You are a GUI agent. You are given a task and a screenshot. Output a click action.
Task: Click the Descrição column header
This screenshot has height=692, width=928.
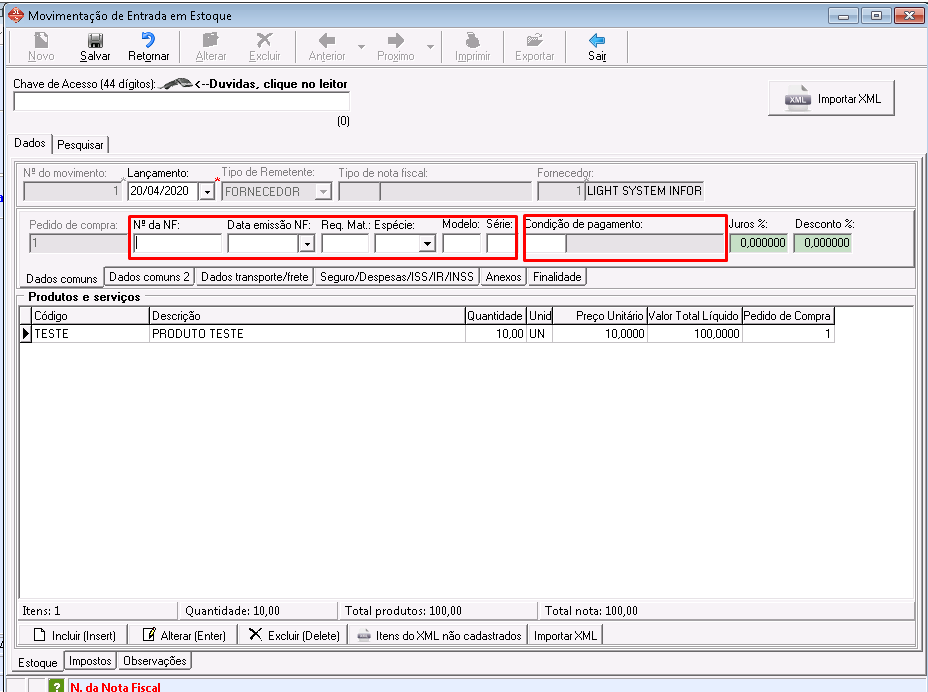[x=307, y=316]
